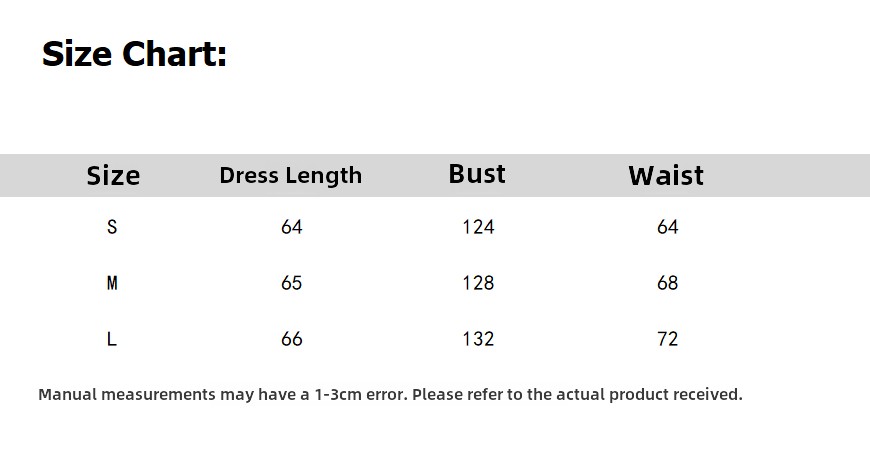Click bust value 128
Viewport: 870px width, 463px height.
coord(478,283)
